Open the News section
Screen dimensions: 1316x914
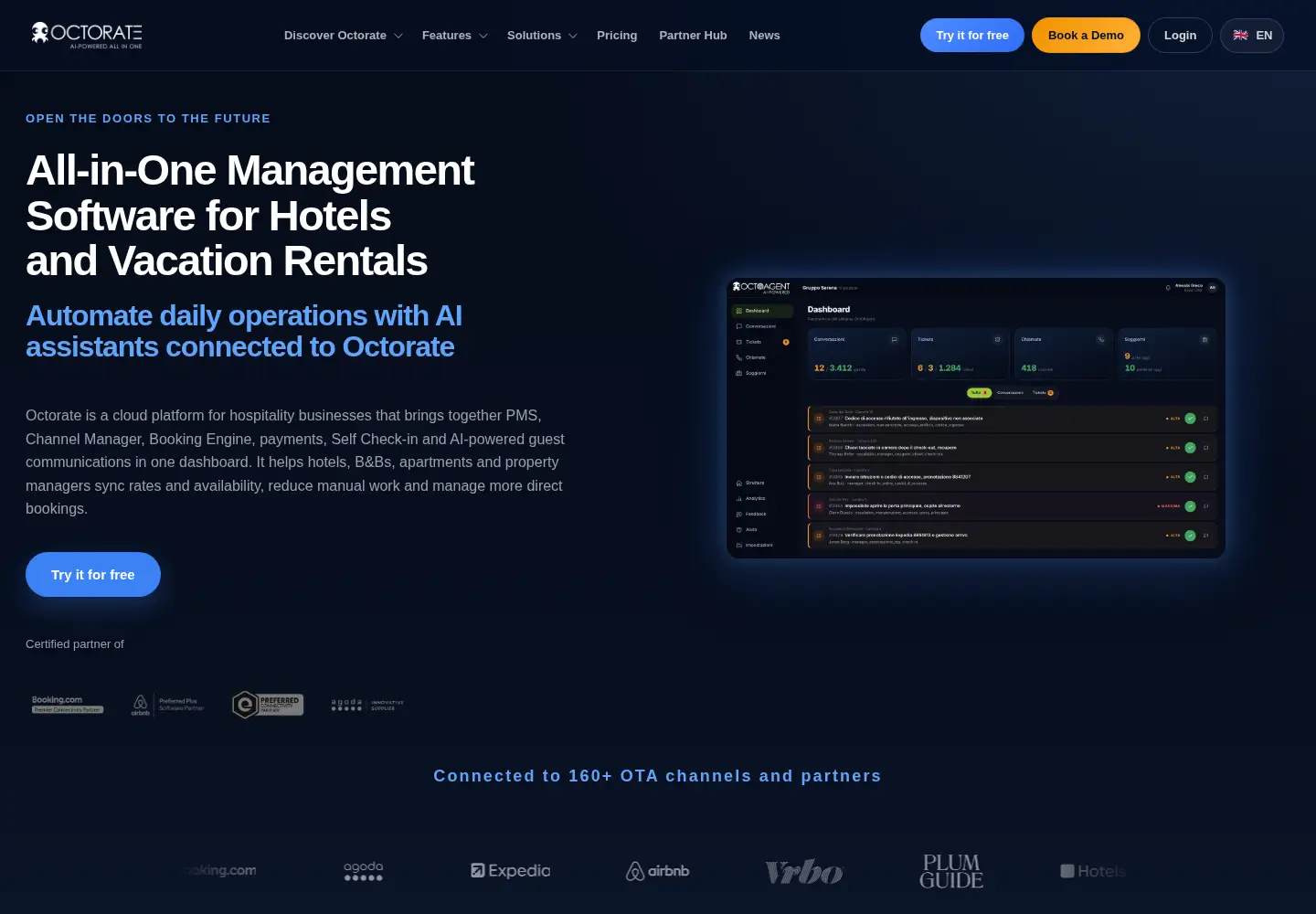[x=764, y=36]
